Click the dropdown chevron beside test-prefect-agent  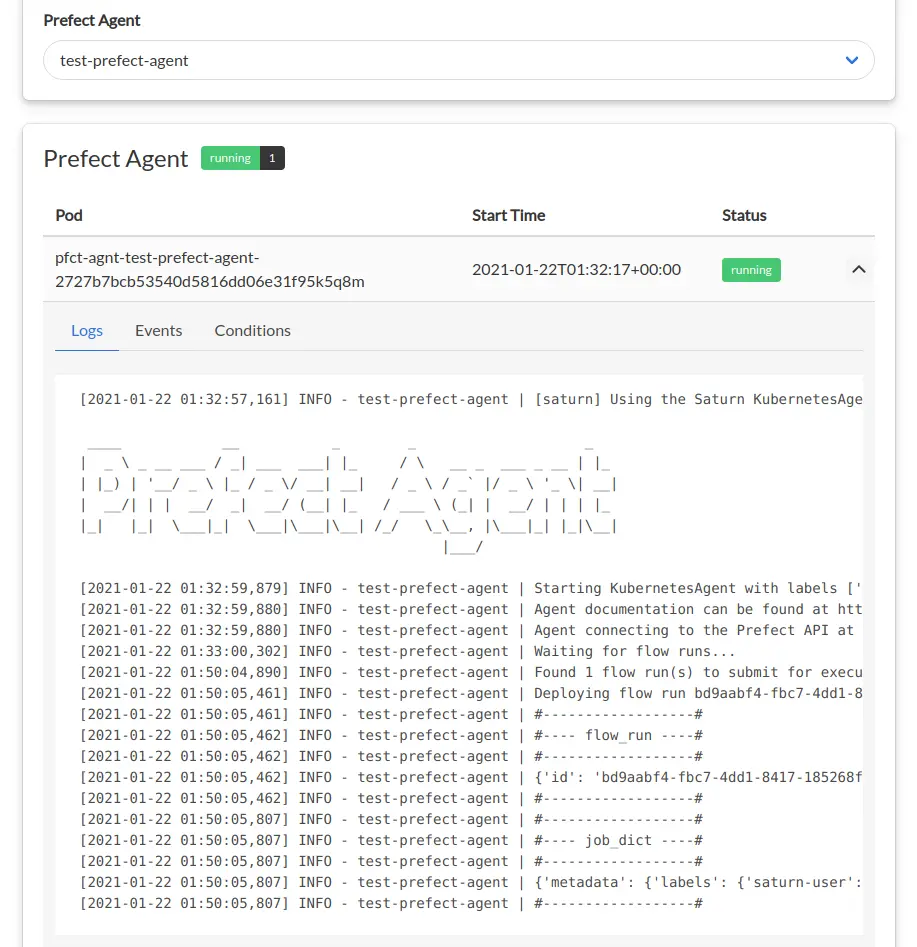[852, 60]
